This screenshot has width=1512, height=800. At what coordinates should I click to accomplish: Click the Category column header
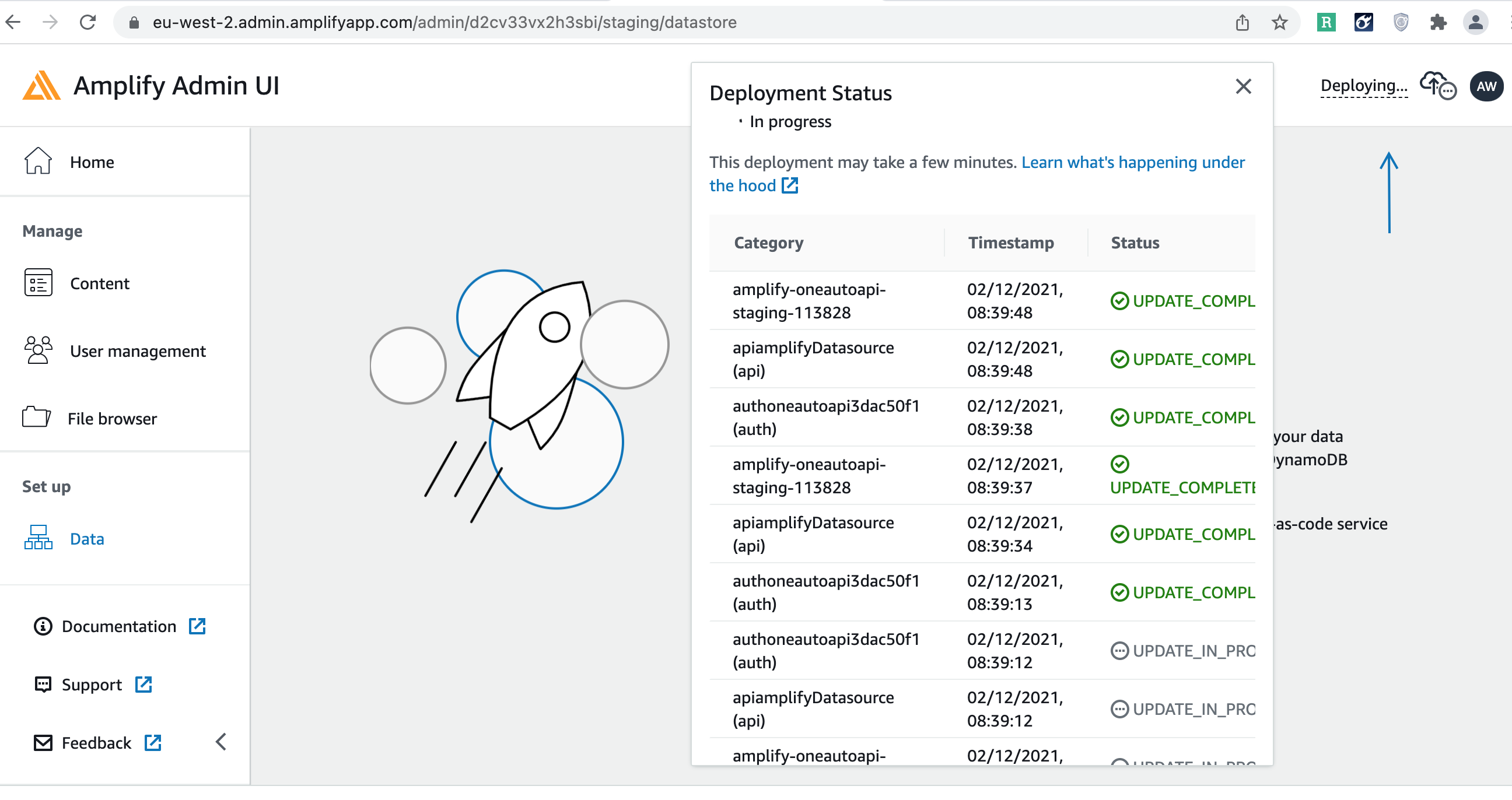click(768, 242)
